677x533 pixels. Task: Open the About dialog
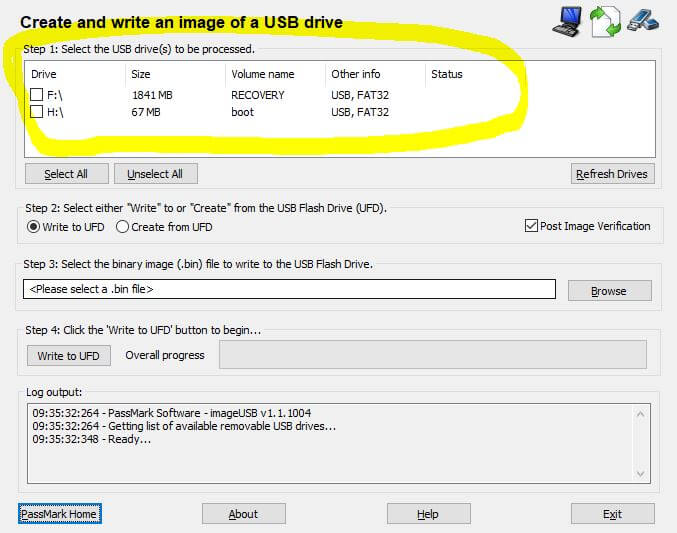point(243,514)
